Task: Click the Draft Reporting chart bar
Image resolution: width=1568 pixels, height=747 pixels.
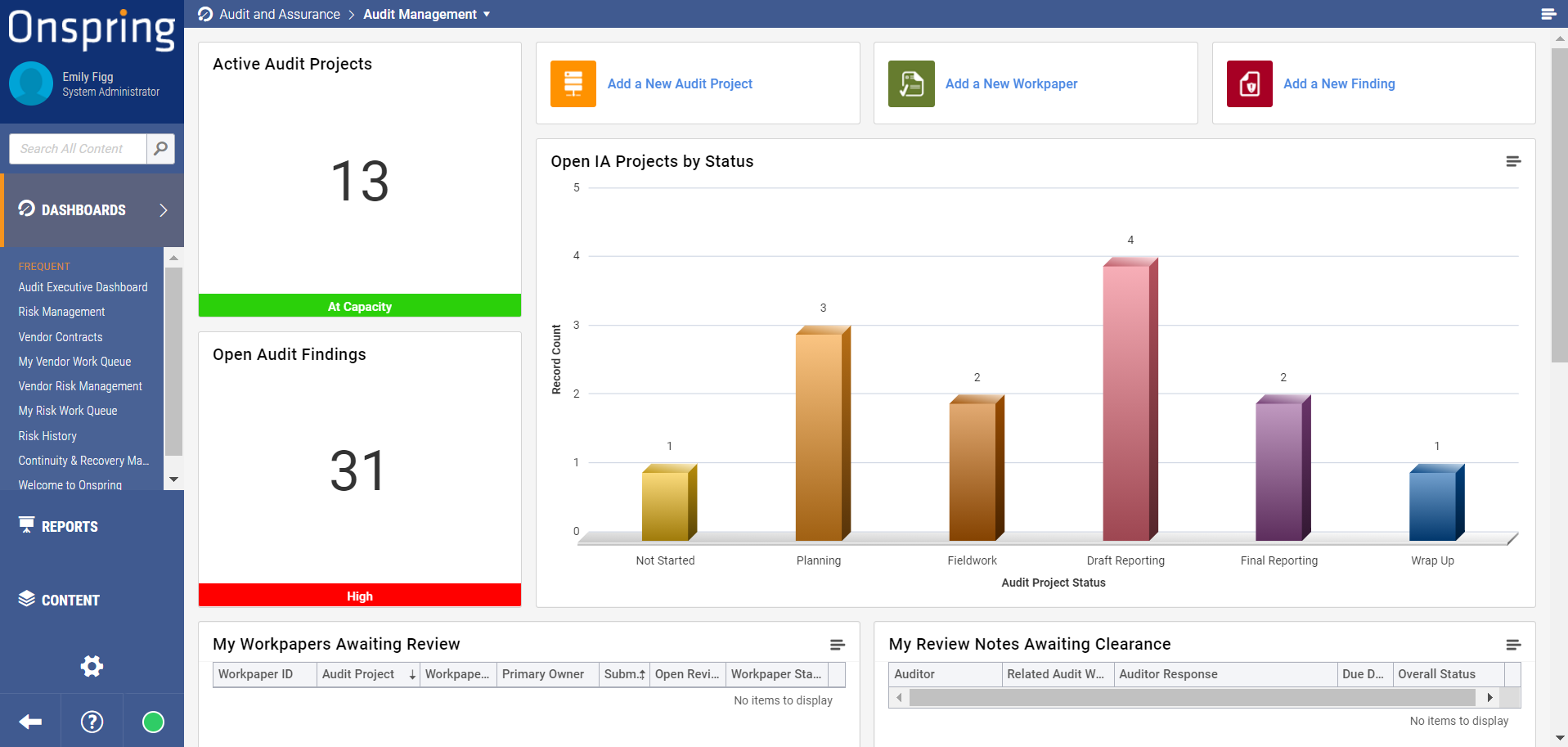Action: (1130, 399)
